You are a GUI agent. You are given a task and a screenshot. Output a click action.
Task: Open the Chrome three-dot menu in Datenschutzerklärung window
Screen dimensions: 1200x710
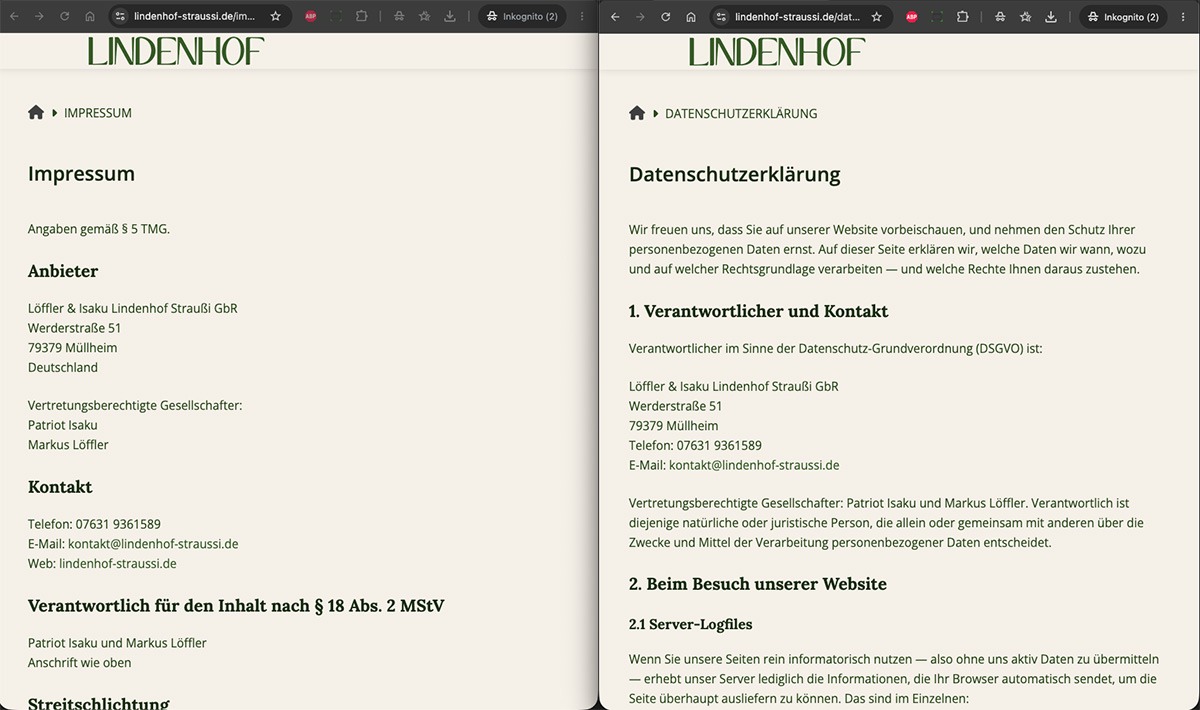point(1183,16)
